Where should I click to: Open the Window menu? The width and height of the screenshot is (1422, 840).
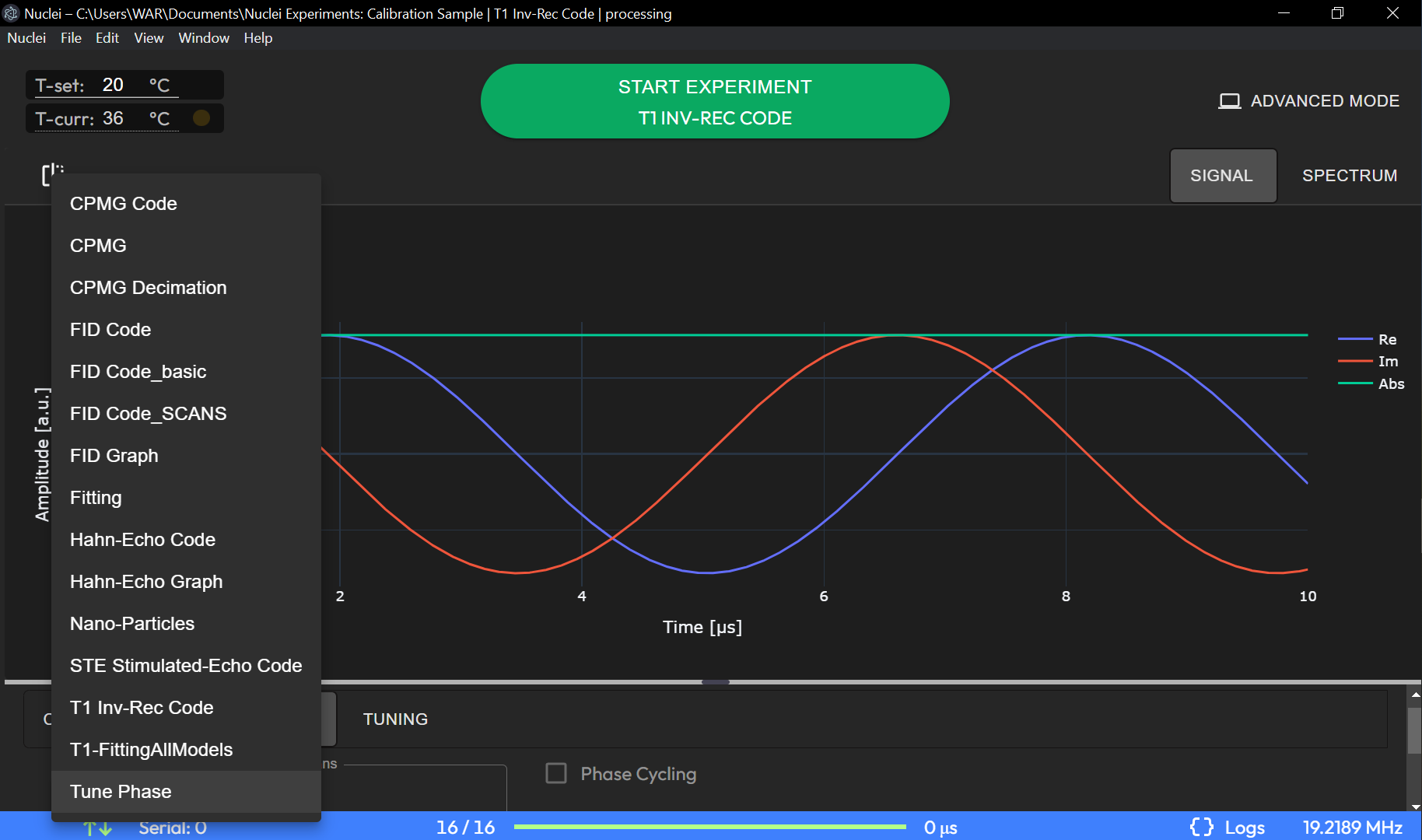tap(204, 38)
